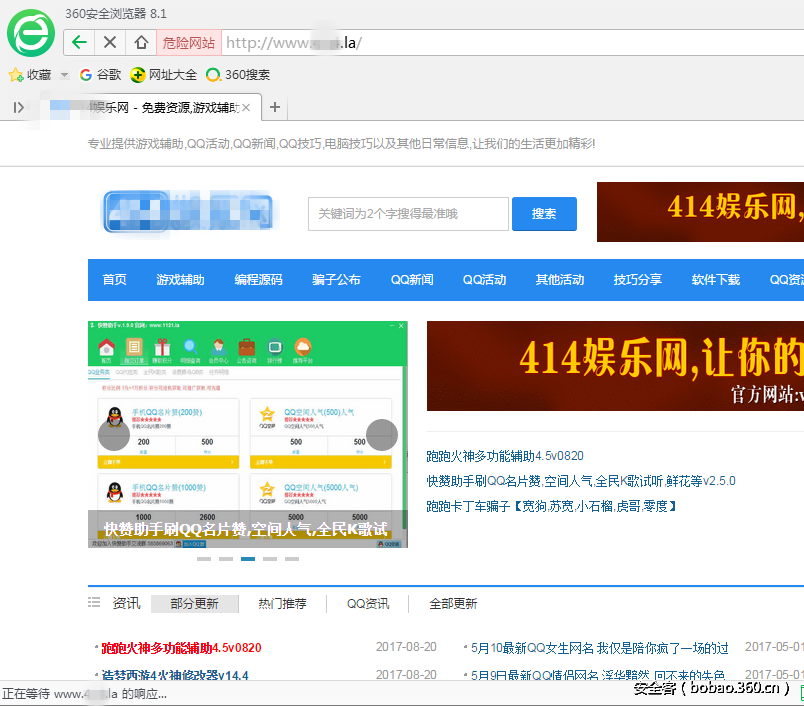Switch to the 全部更新 tab
Image resolution: width=804 pixels, height=706 pixels.
tap(452, 602)
